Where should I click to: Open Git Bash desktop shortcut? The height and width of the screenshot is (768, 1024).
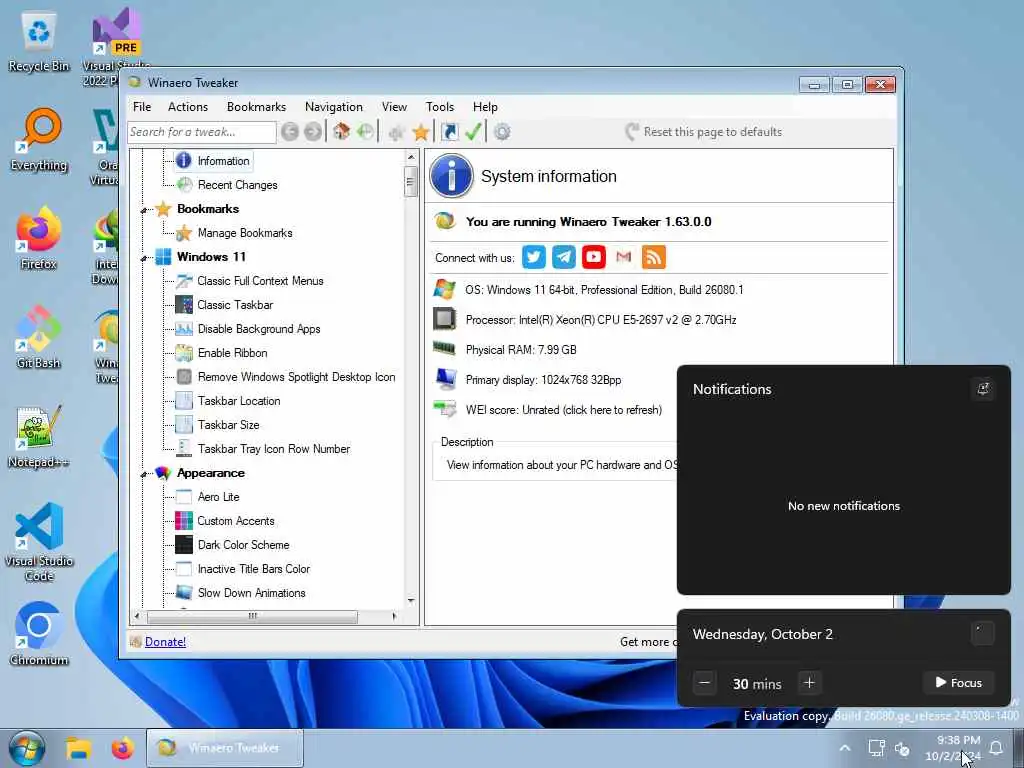tap(39, 337)
